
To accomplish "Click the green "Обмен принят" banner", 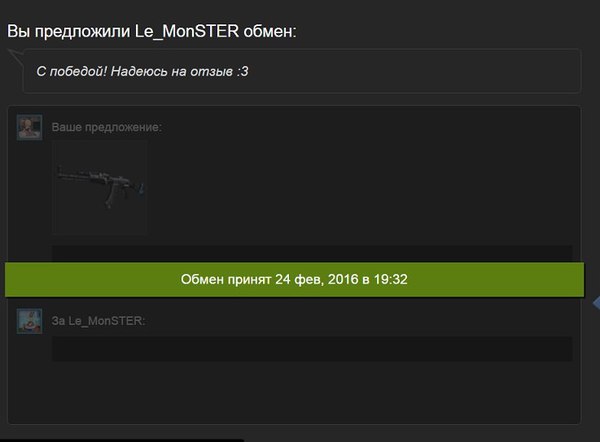I will (x=294, y=280).
